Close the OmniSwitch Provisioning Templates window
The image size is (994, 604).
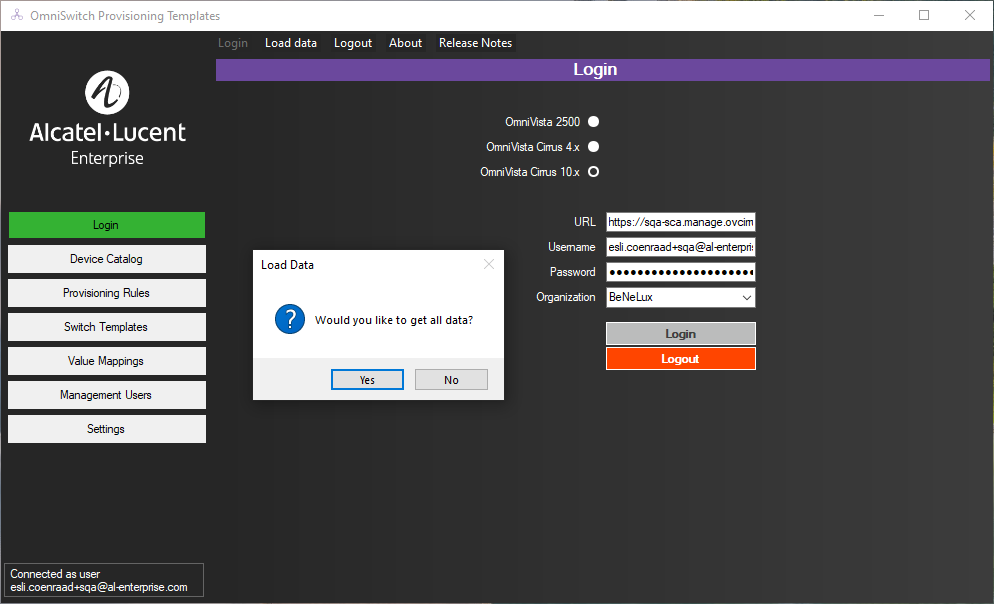coord(969,15)
